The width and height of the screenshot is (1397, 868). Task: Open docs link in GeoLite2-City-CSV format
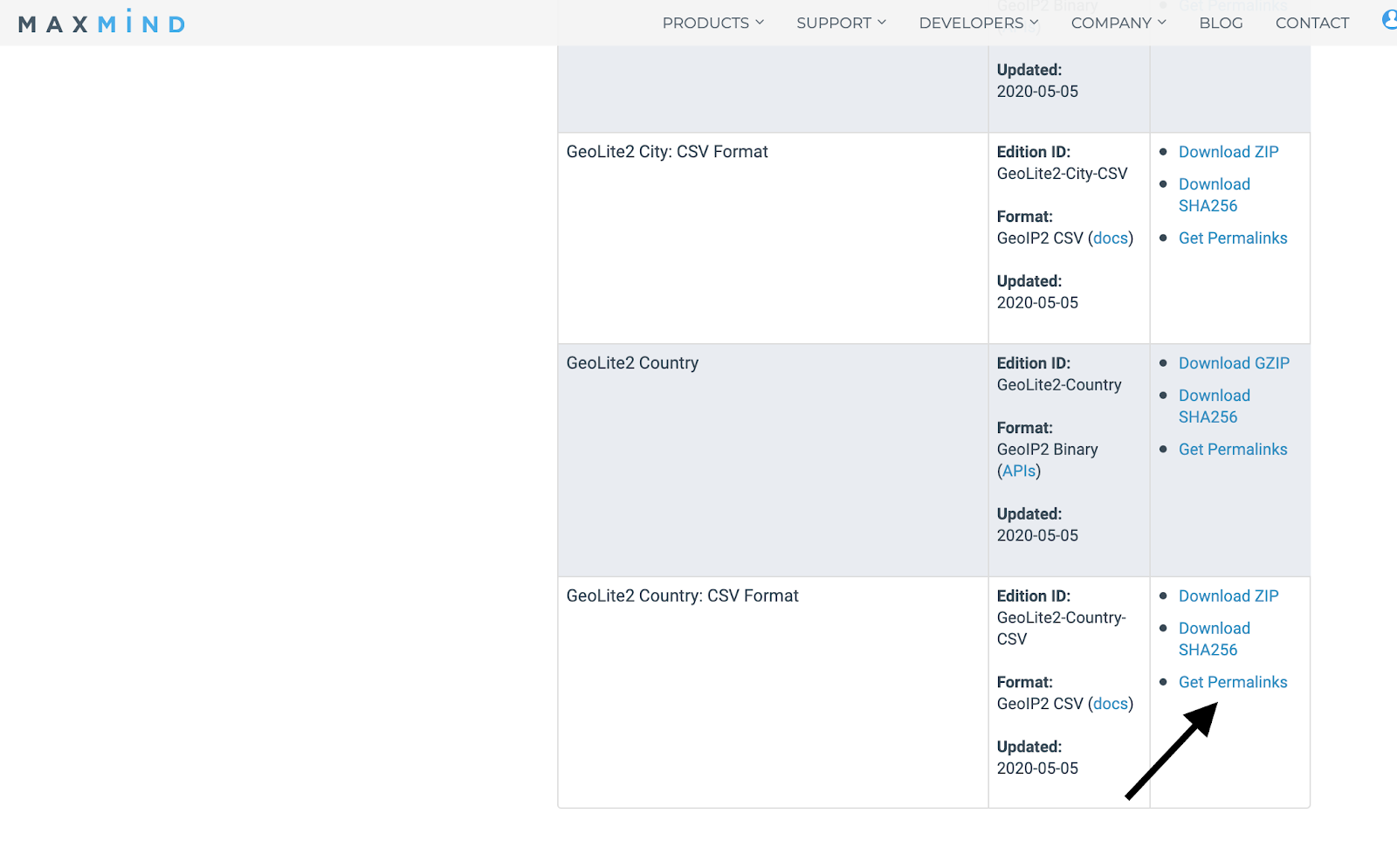pyautogui.click(x=1111, y=238)
